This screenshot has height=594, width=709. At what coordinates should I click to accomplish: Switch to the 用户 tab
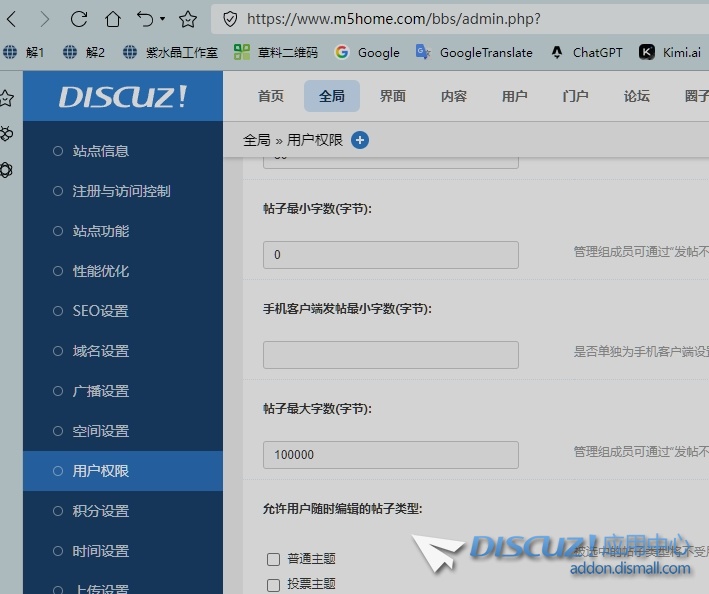click(x=515, y=96)
